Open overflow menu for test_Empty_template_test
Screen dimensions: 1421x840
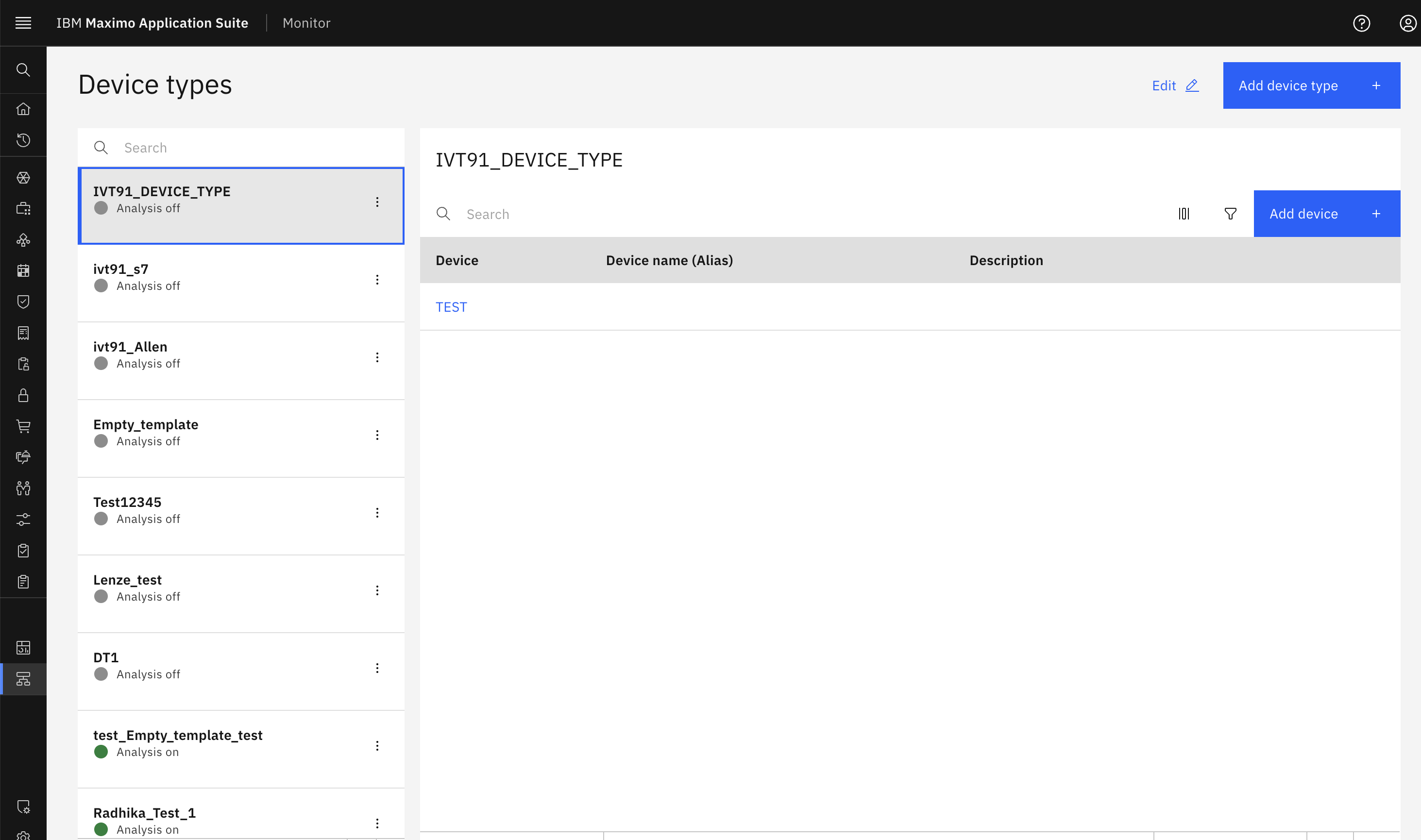pyautogui.click(x=377, y=745)
